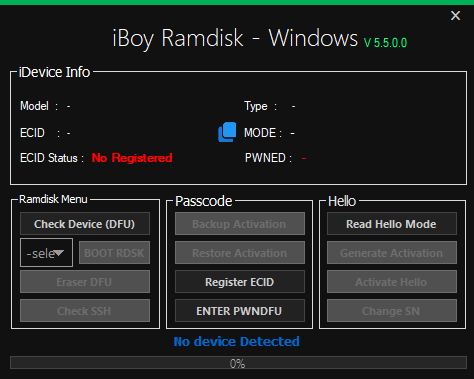This screenshot has height=379, width=474.
Task: Close the iBoy Ramdisk window
Action: point(455,15)
